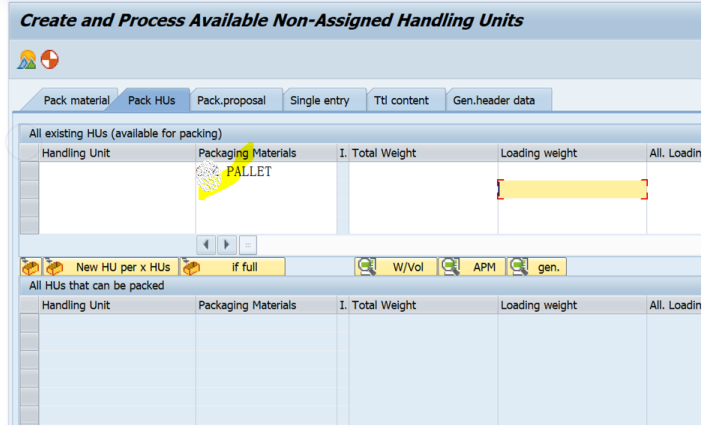Click Packaging Materials header in packable HUs table
This screenshot has width=702, height=426.
266,305
